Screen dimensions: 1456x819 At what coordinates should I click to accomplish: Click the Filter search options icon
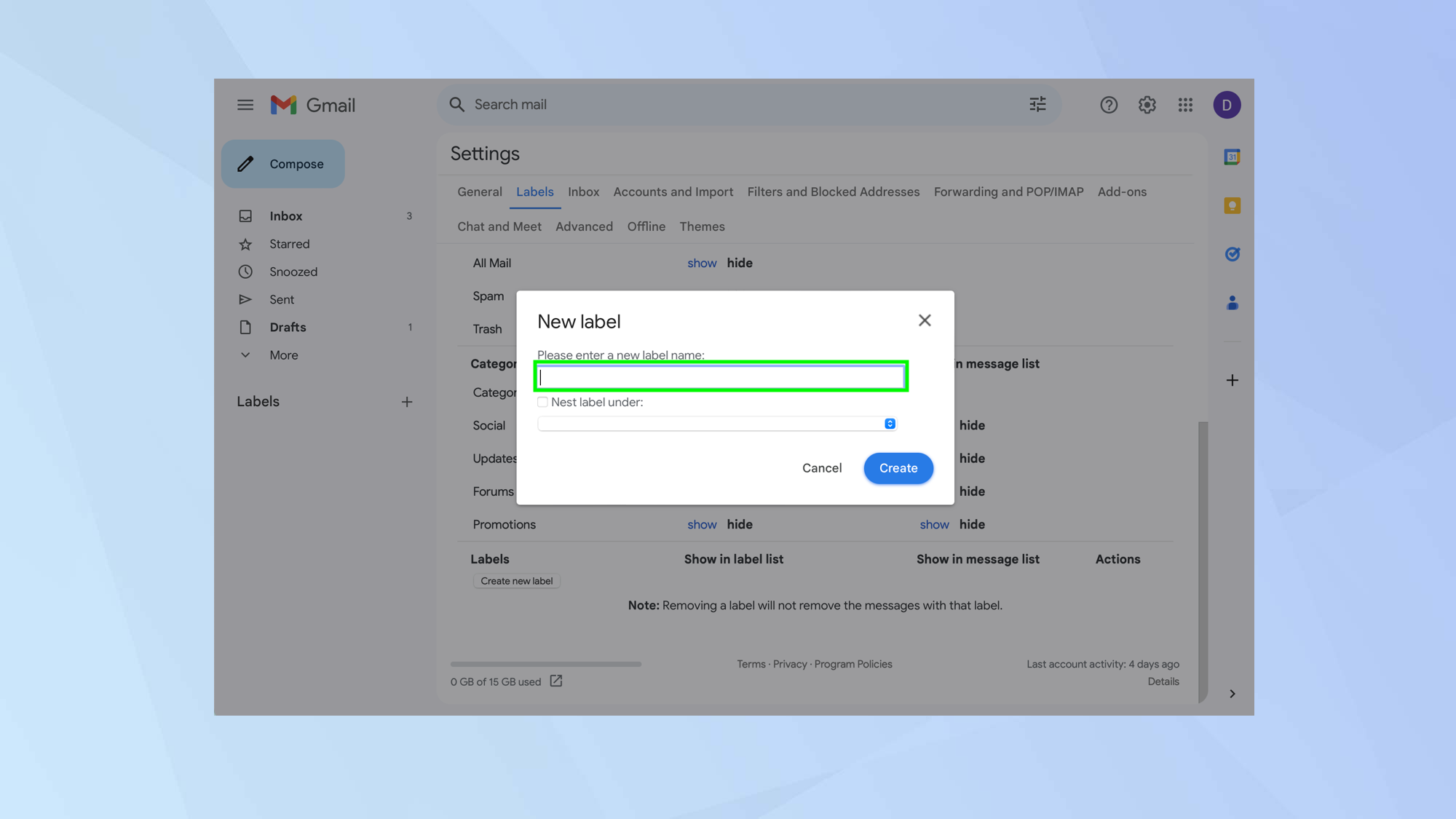(1038, 104)
